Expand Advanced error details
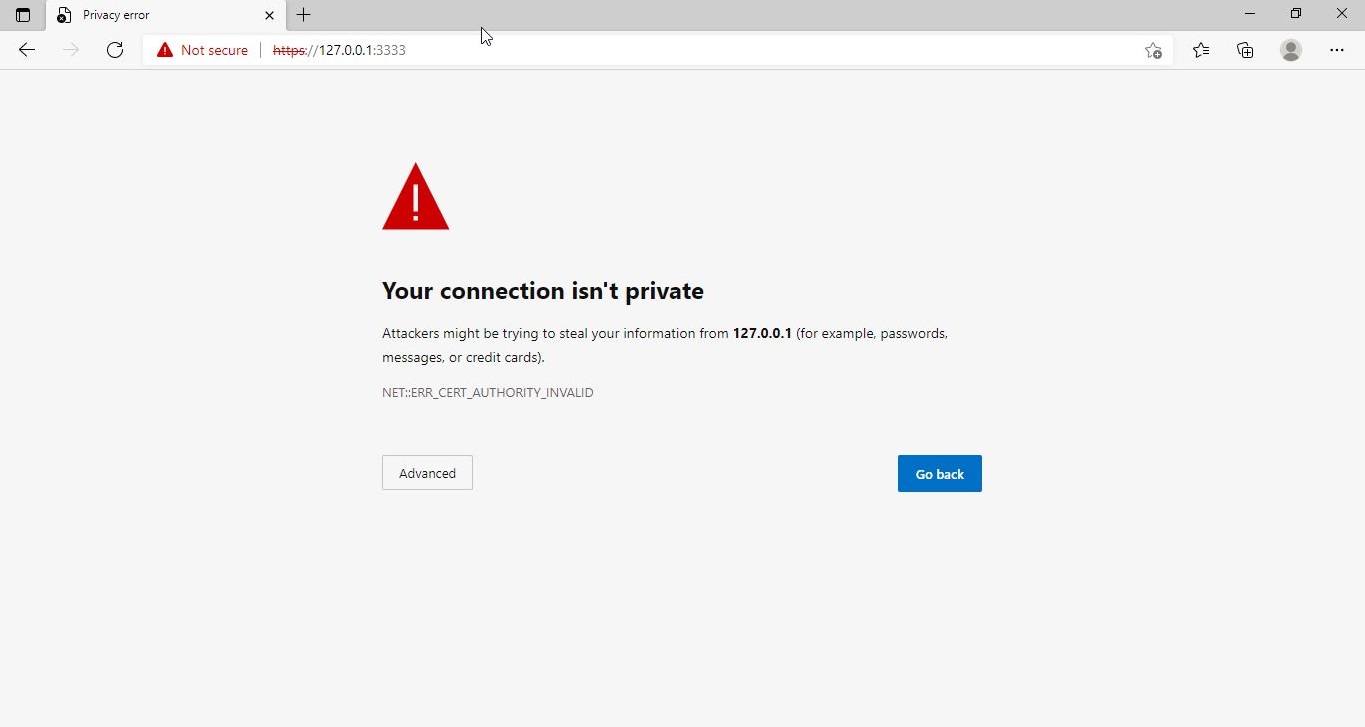 (427, 473)
